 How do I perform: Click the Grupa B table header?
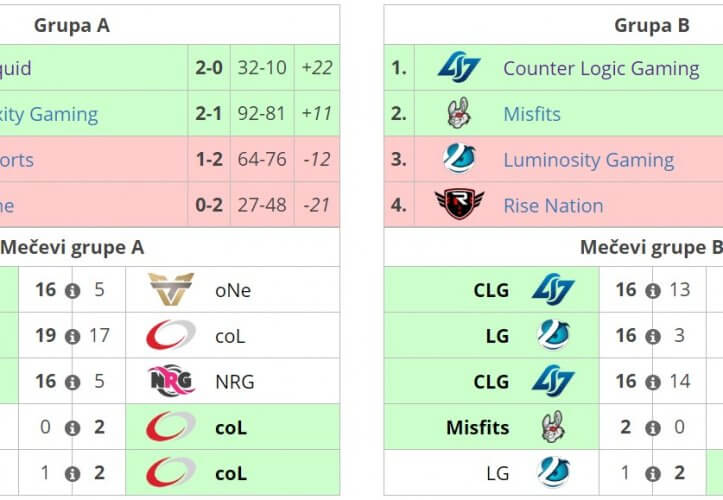pos(651,25)
